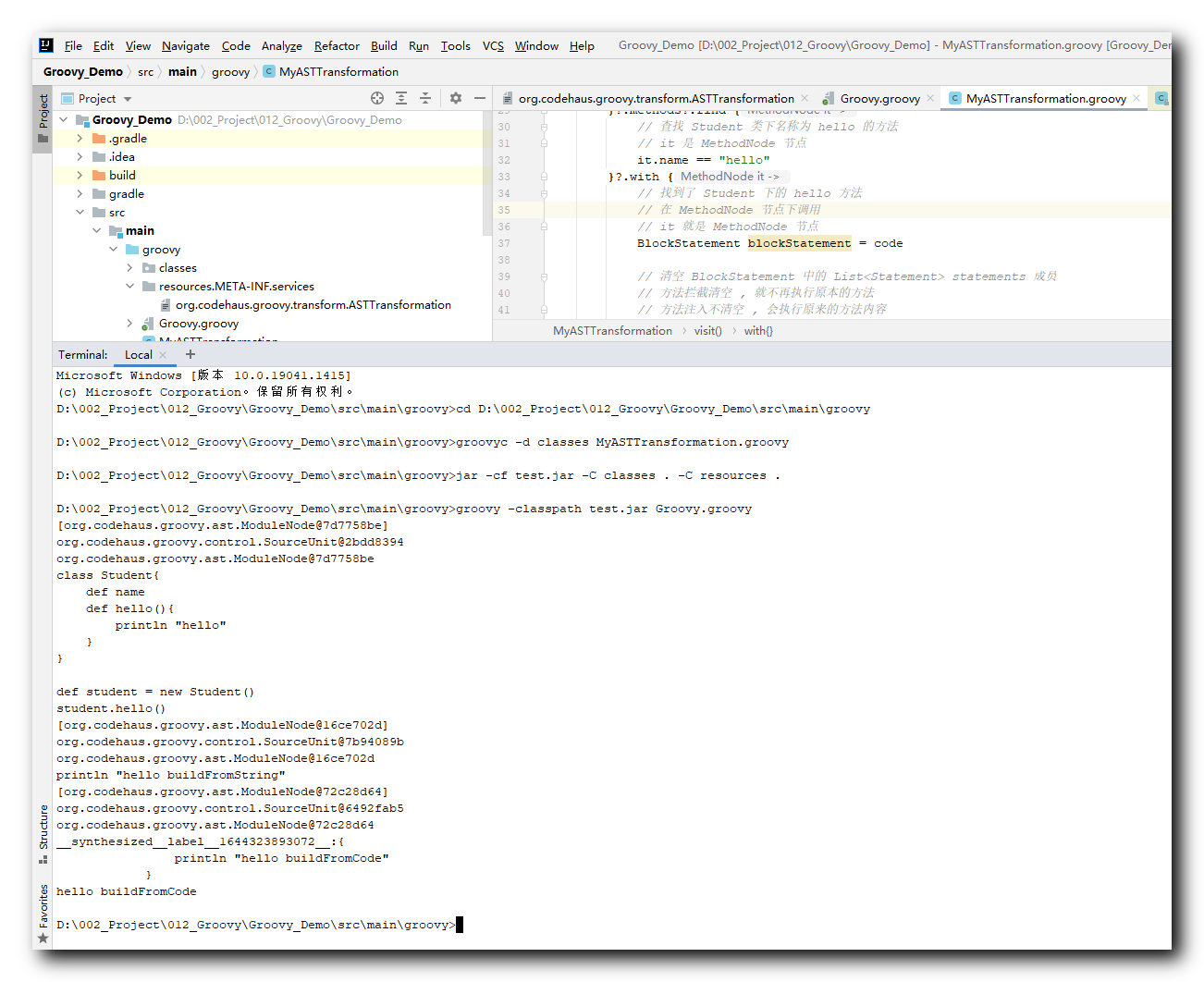Screen dimensions: 1204x982
Task: Click the Project tree vertical scrollbar
Action: coord(487,174)
